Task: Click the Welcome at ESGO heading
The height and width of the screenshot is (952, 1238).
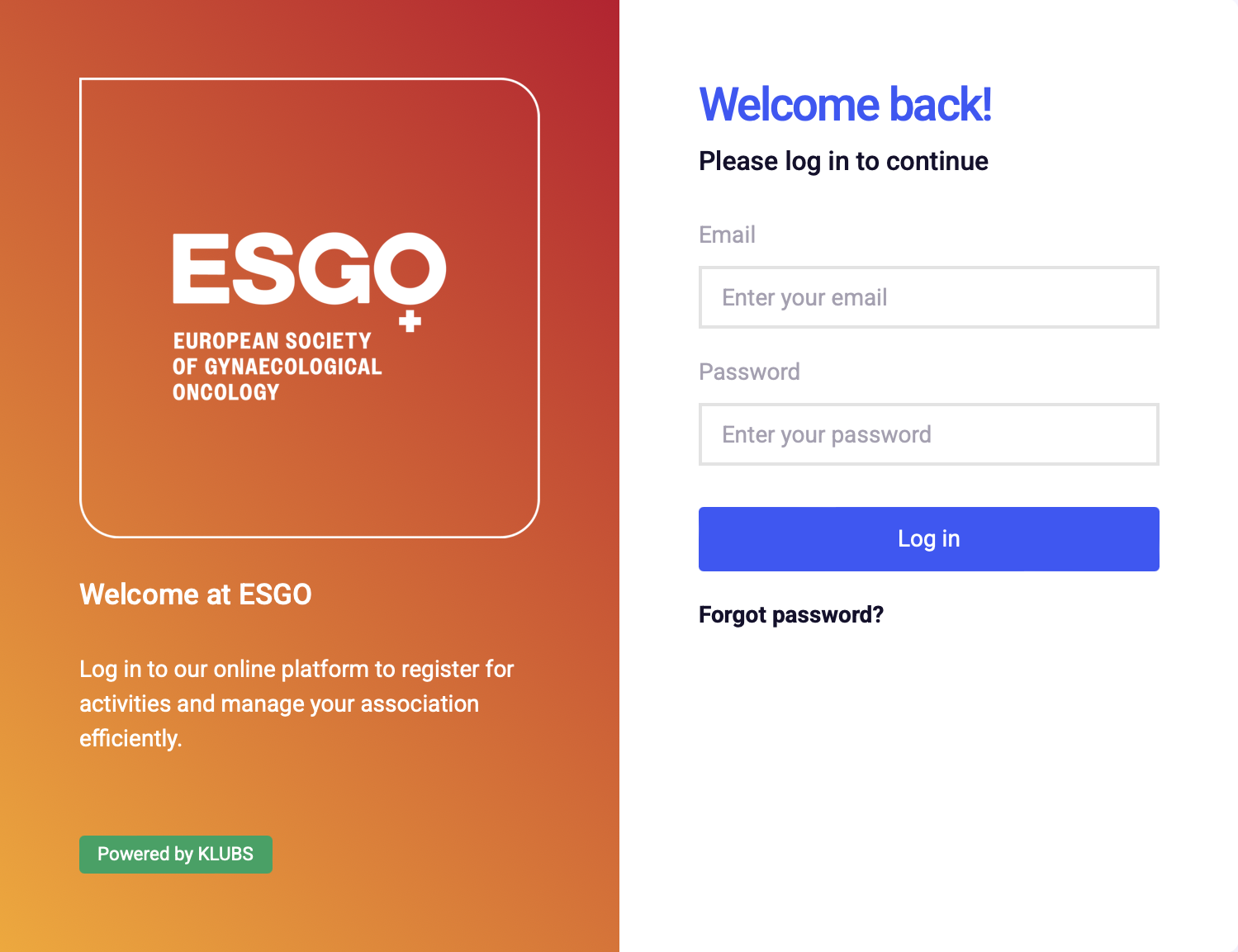Action: [196, 594]
